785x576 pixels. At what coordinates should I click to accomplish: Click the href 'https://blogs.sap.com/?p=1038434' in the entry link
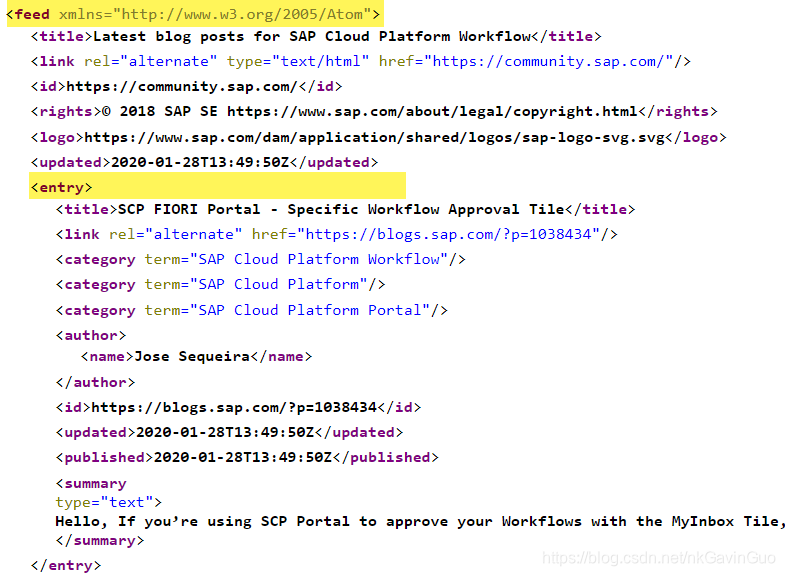pyautogui.click(x=449, y=234)
